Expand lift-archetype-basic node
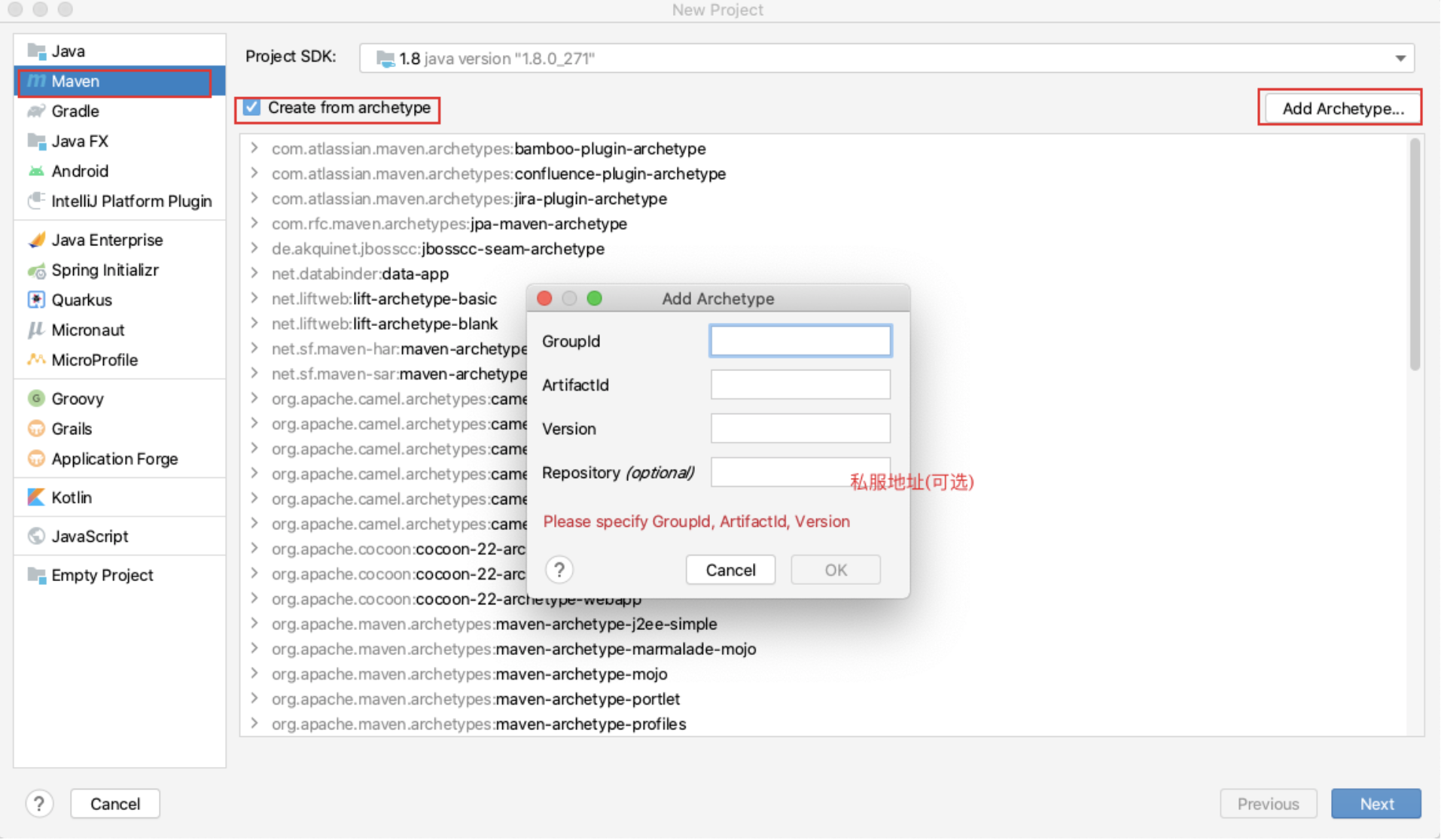1441x840 pixels. 254,298
